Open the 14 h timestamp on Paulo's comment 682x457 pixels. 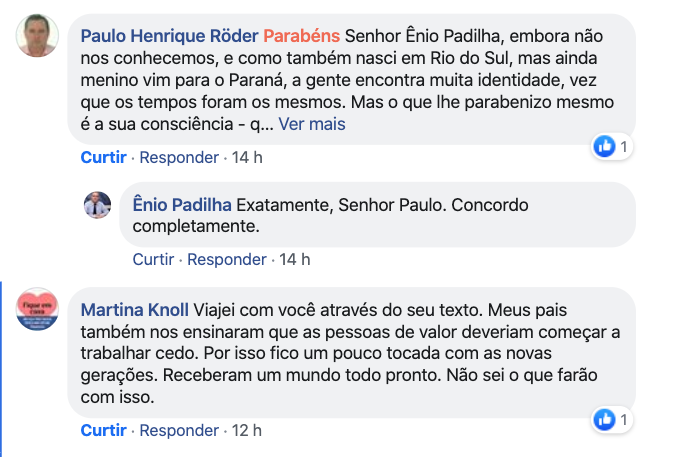point(246,157)
